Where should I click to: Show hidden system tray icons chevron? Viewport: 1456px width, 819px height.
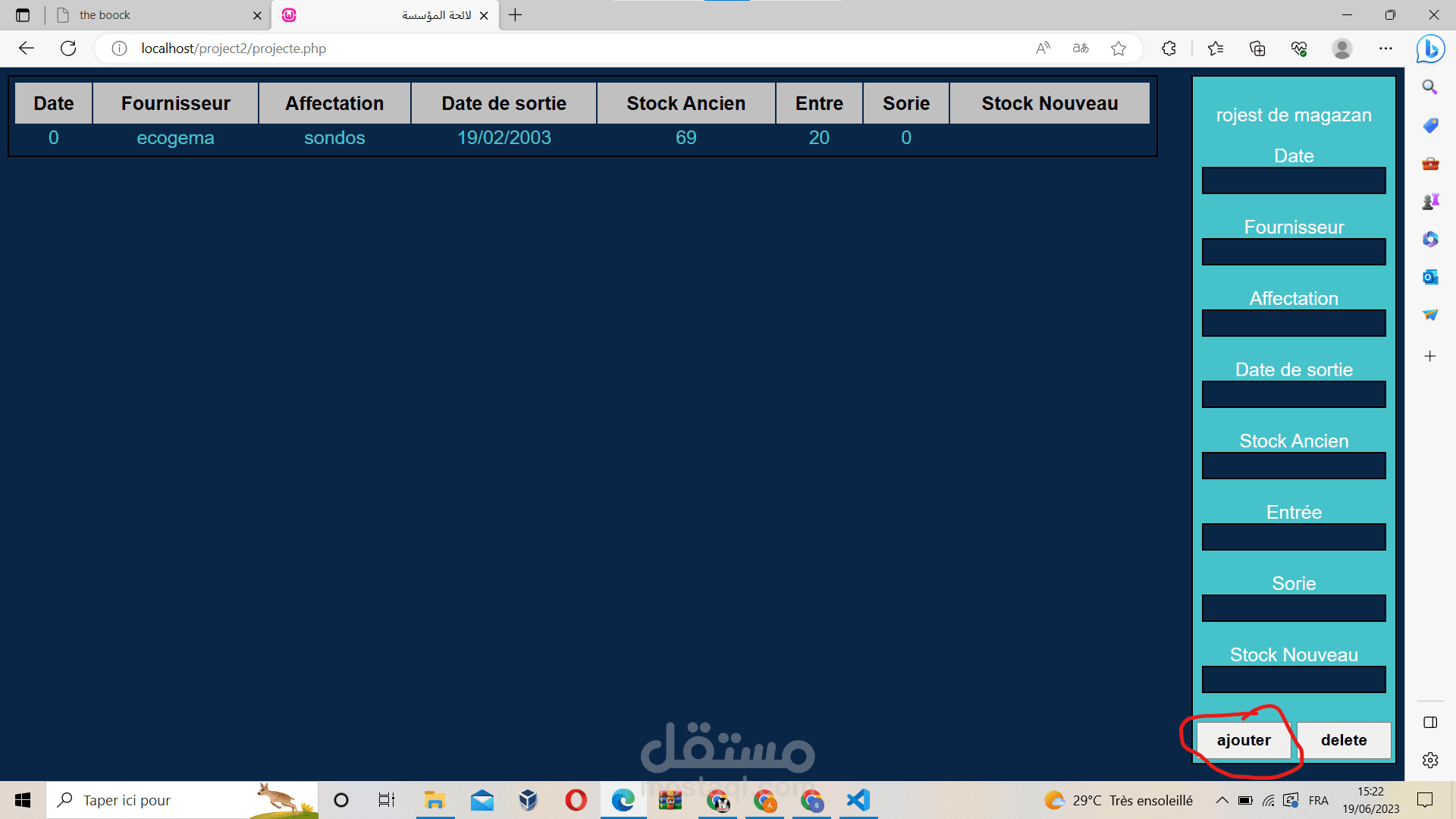[x=1222, y=800]
